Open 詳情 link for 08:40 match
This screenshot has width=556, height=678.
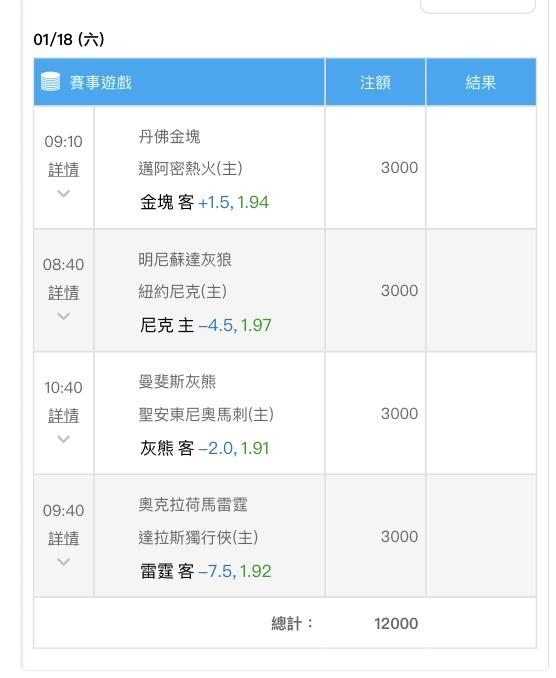point(64,292)
